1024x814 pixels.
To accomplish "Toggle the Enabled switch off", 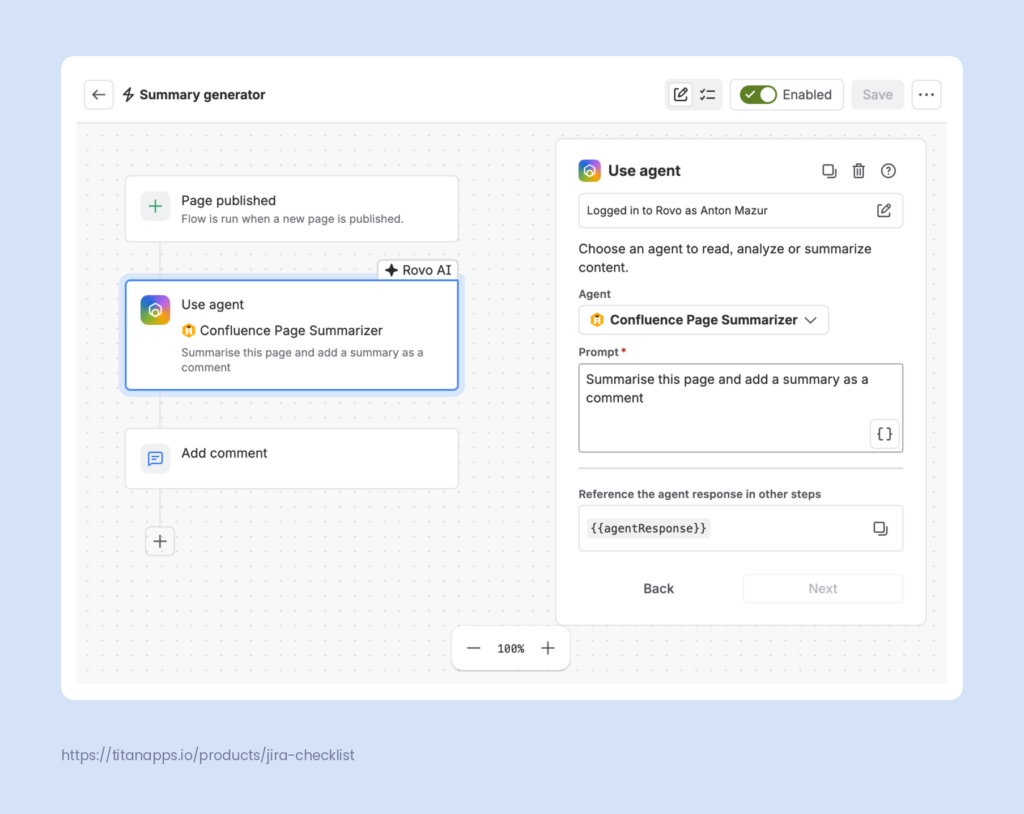I will (758, 95).
